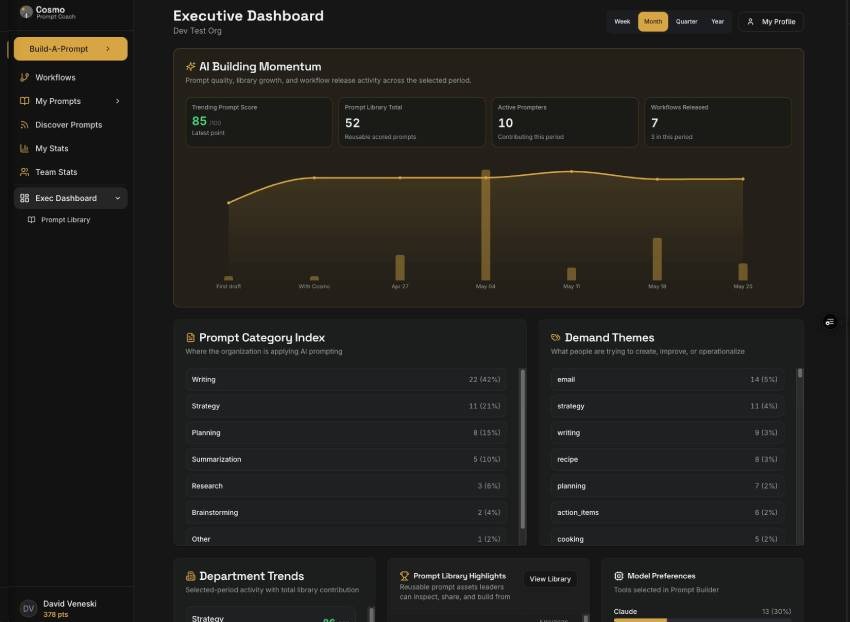Click the Trending Prompt Score card

[259, 122]
